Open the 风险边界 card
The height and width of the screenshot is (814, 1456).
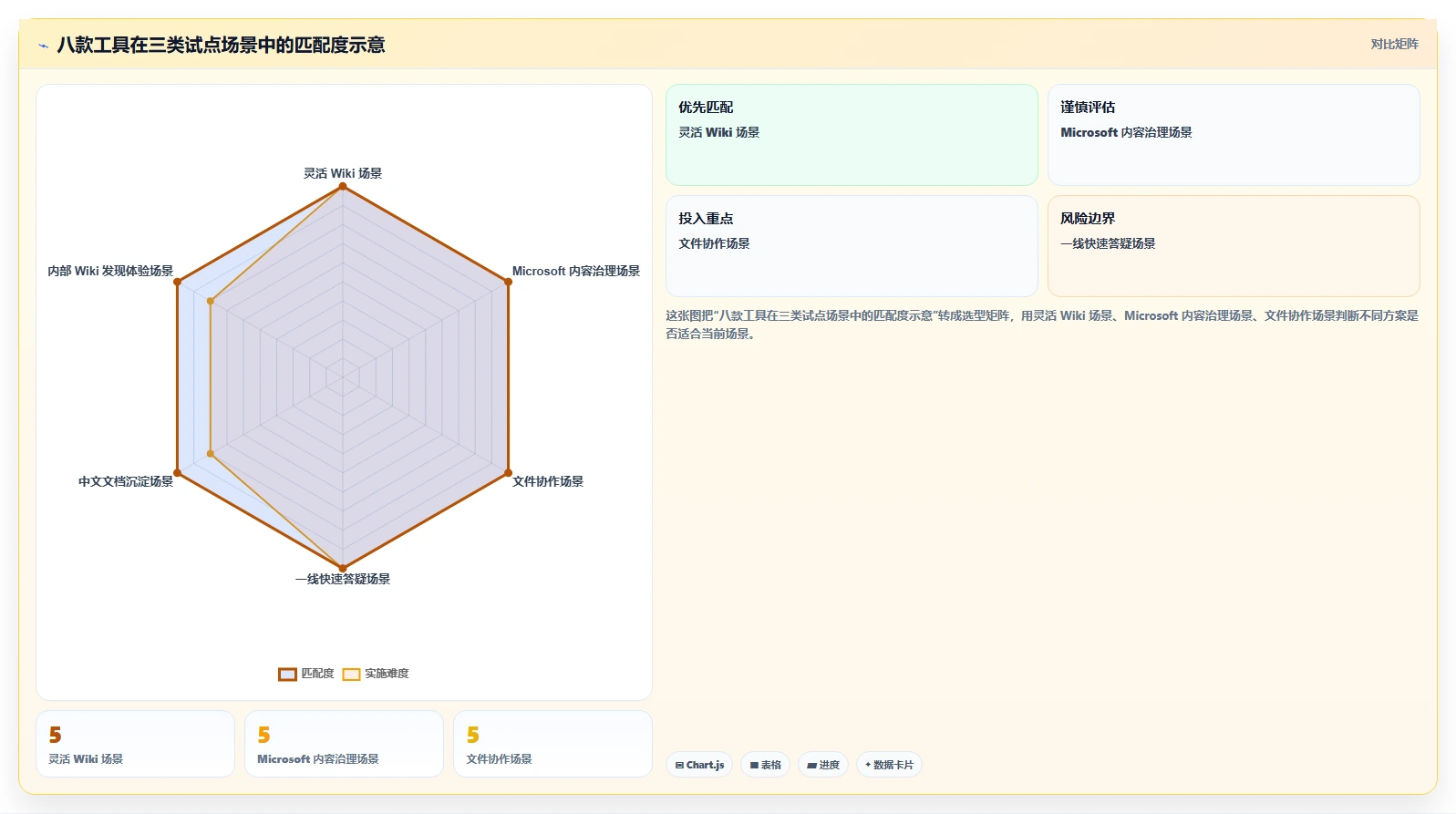[1234, 246]
